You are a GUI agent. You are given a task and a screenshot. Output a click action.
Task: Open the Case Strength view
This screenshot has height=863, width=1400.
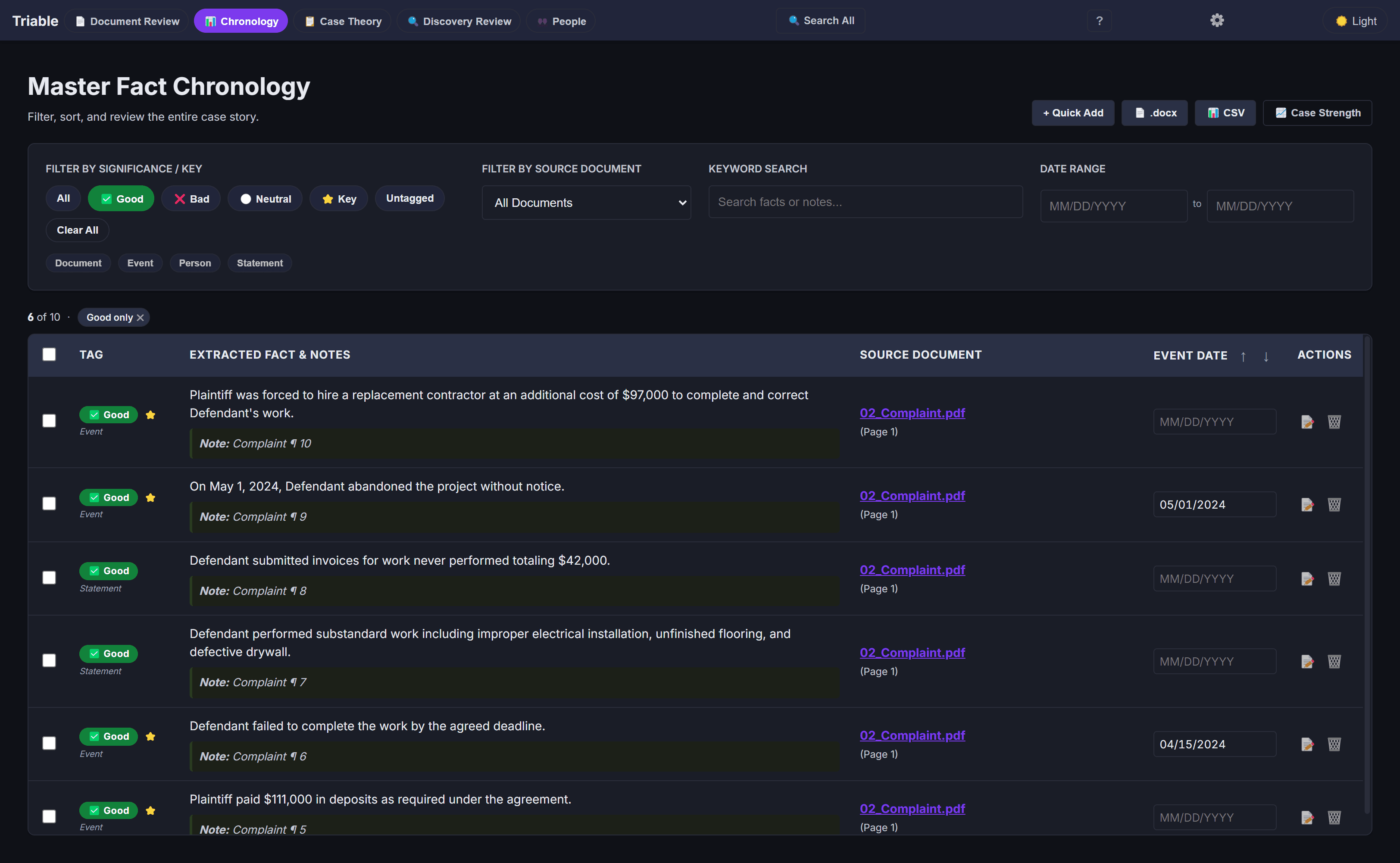coord(1317,113)
